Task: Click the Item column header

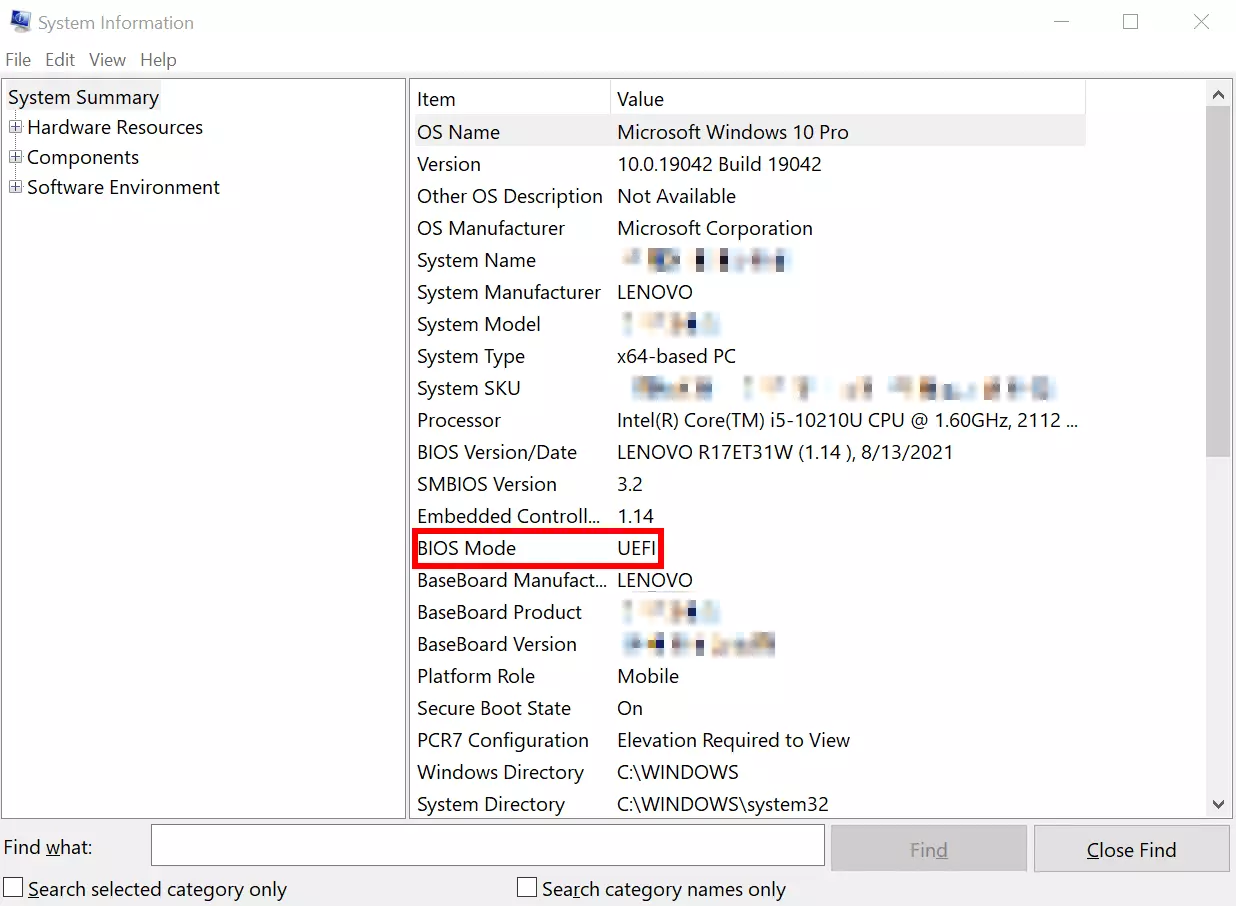Action: (x=510, y=99)
